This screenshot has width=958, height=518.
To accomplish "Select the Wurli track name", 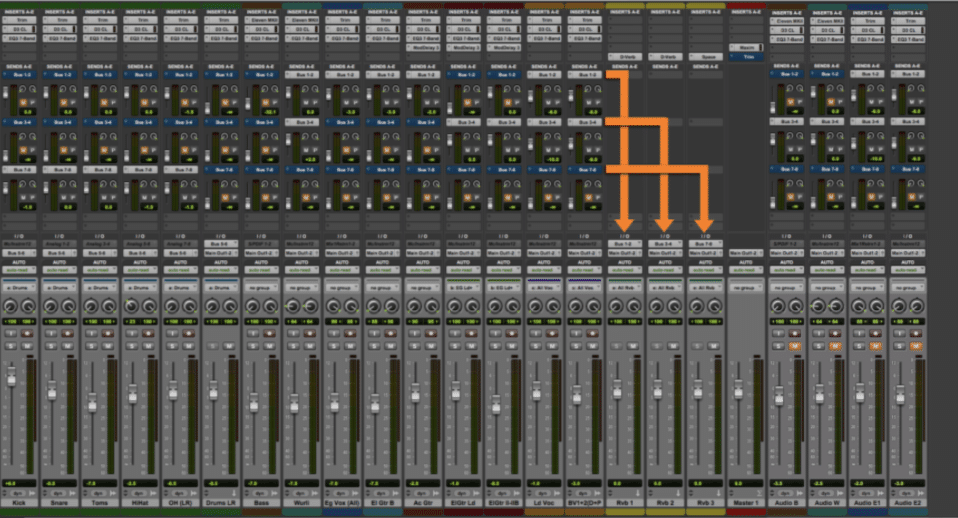I will (301, 503).
